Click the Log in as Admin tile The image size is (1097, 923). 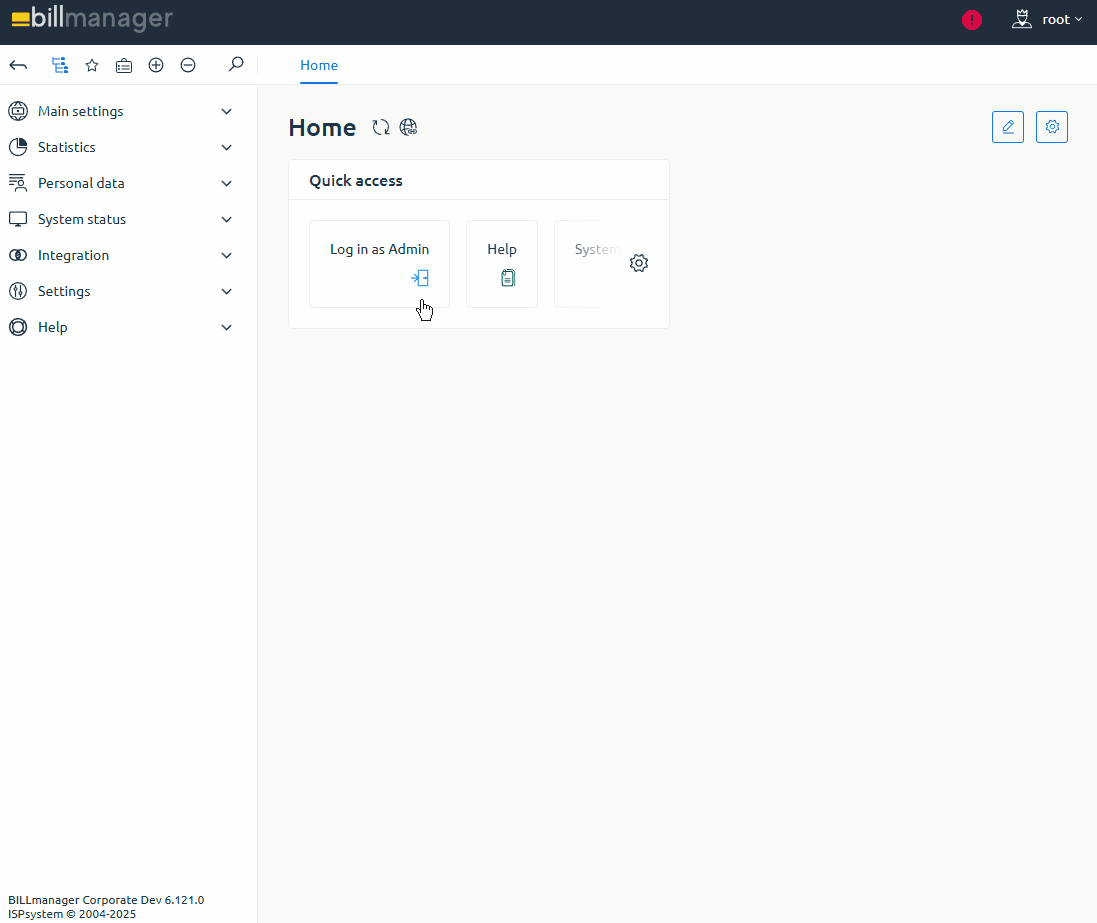tap(379, 263)
